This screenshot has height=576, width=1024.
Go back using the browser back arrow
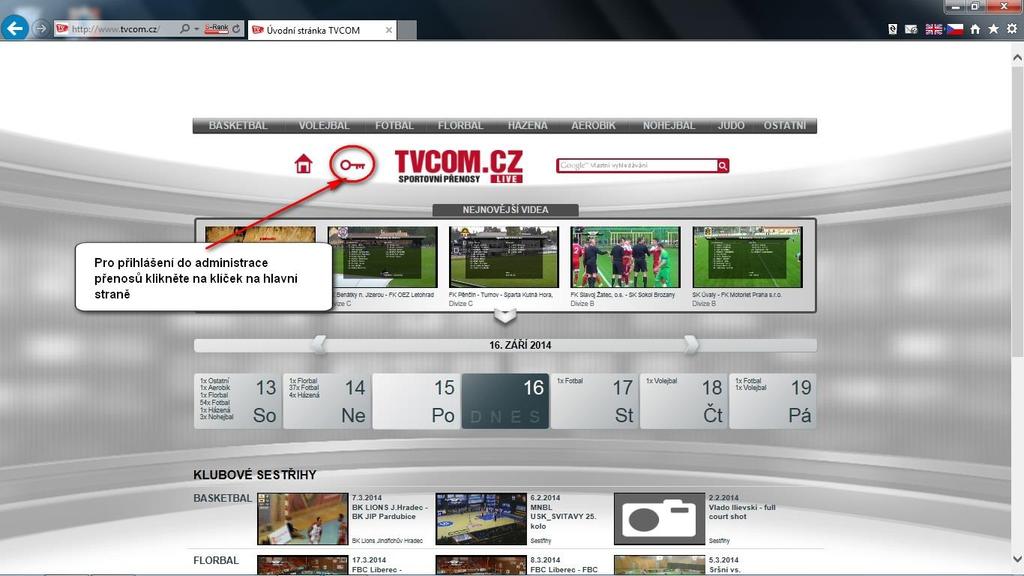14,28
